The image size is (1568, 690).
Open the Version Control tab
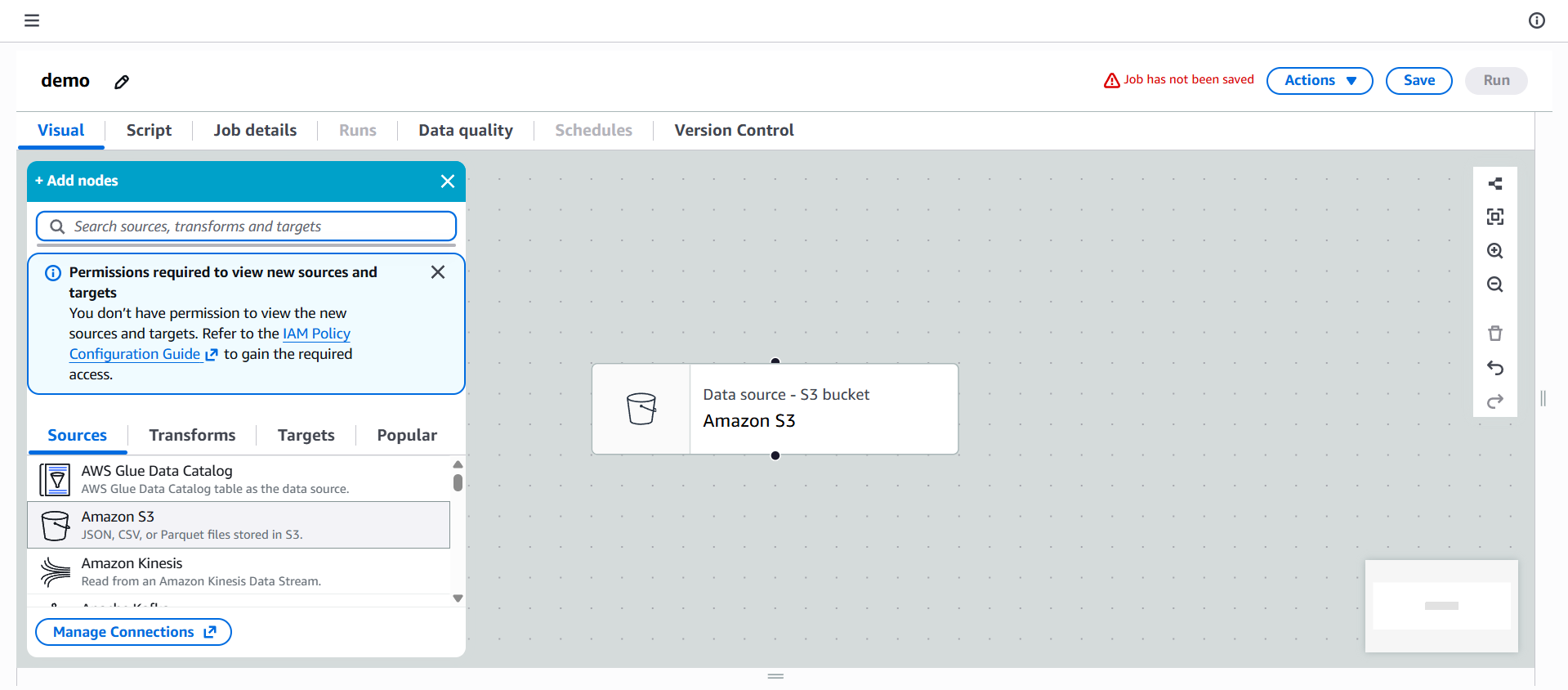(734, 131)
